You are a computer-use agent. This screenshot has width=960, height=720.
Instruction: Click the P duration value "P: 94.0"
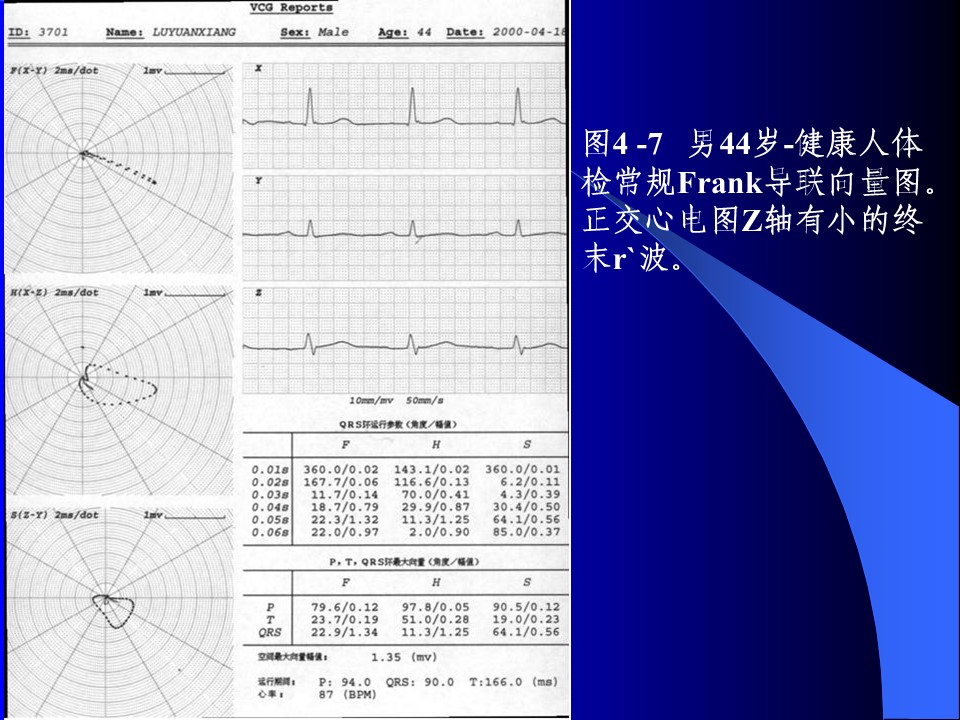[x=345, y=682]
